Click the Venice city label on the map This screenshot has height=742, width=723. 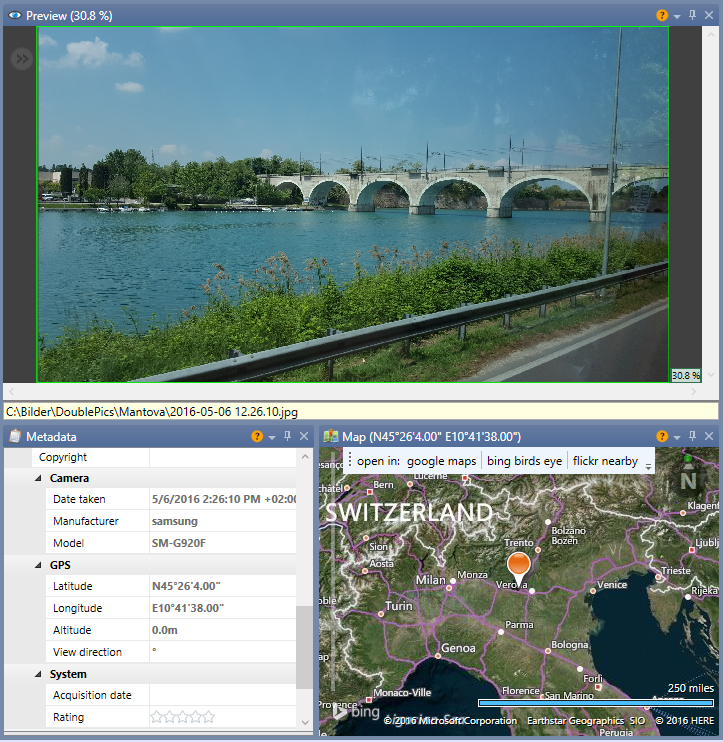[612, 585]
